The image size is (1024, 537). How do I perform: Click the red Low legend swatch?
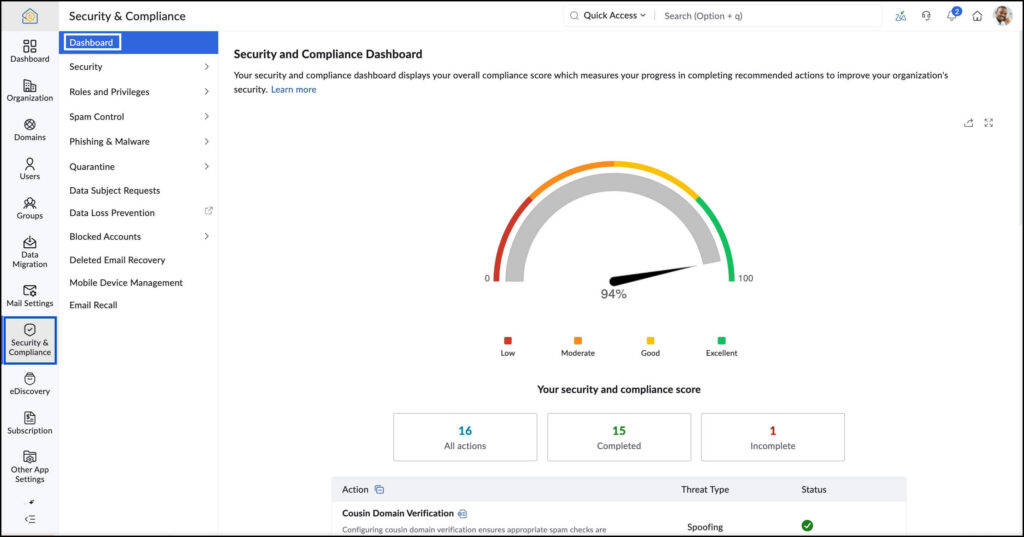click(x=508, y=340)
